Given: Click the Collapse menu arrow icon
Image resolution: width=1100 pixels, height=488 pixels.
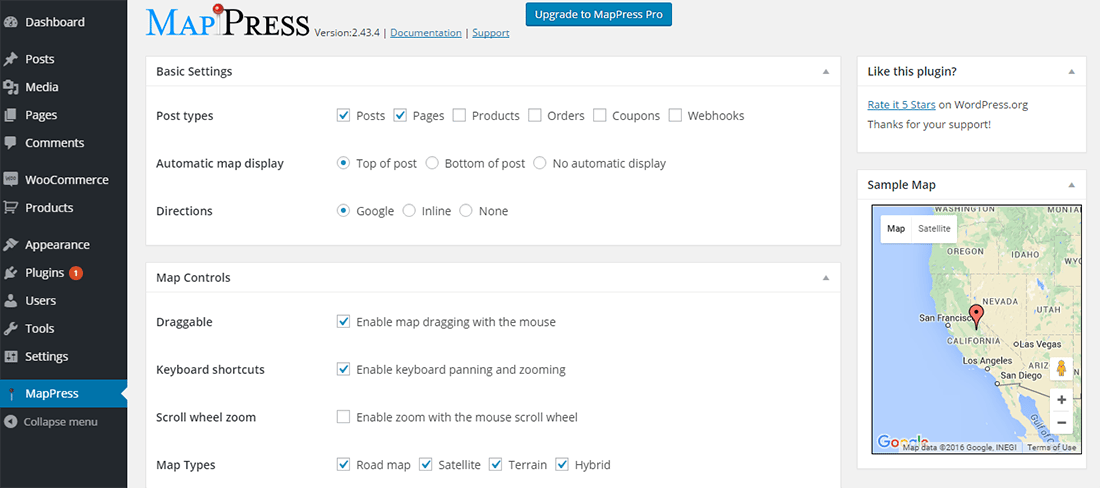Looking at the screenshot, I should pos(11,422).
